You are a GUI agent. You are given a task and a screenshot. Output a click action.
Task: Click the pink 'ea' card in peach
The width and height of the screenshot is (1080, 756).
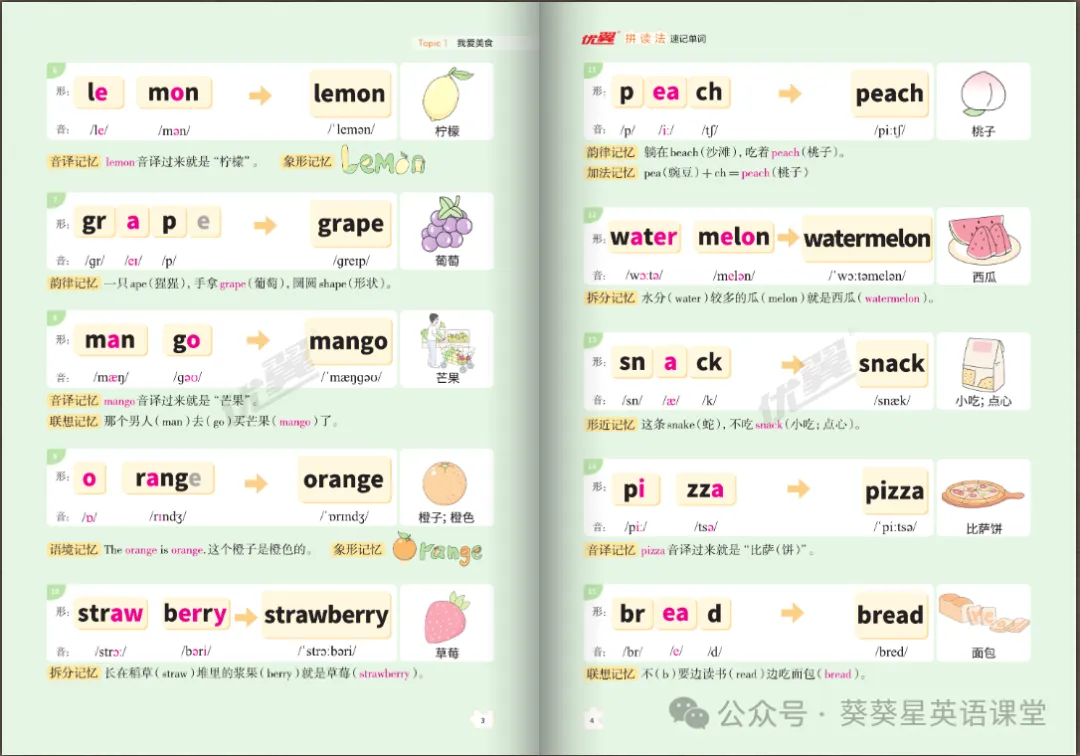(x=665, y=92)
